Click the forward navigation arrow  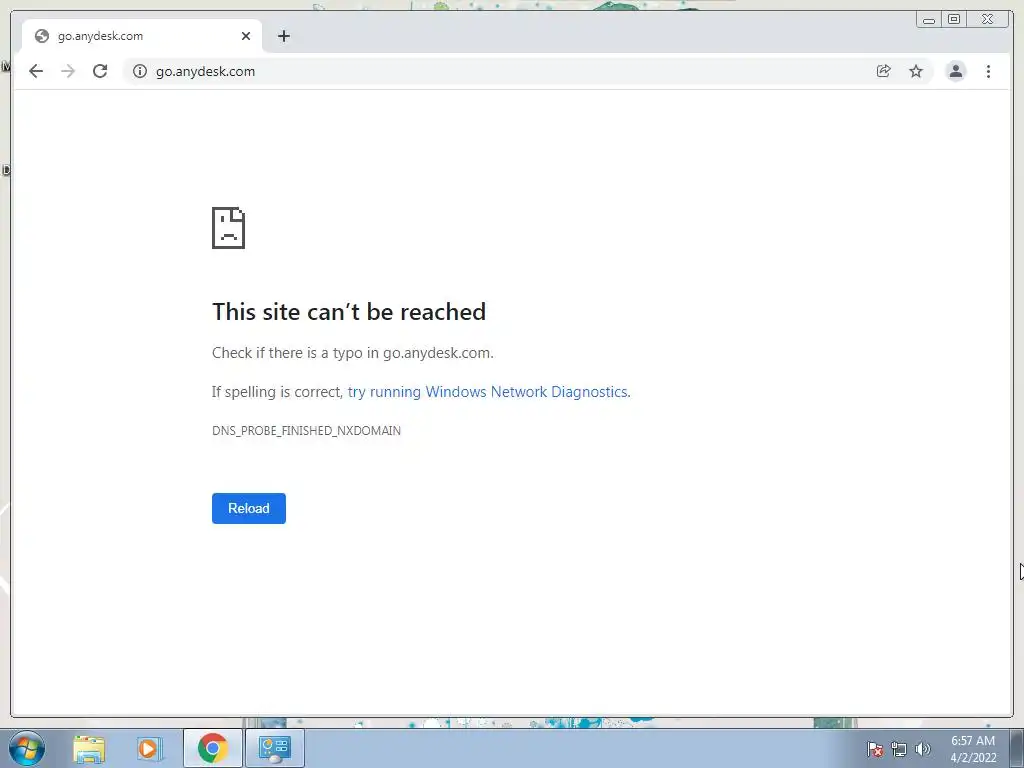68,71
